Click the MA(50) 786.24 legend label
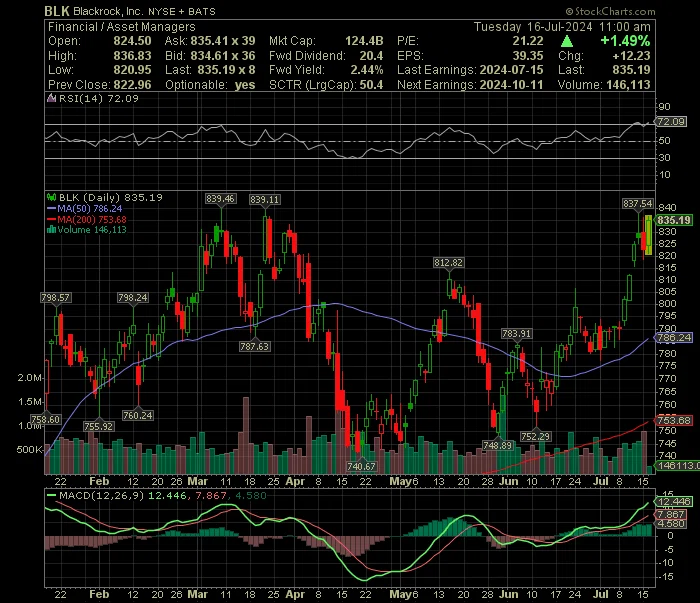 click(x=90, y=208)
